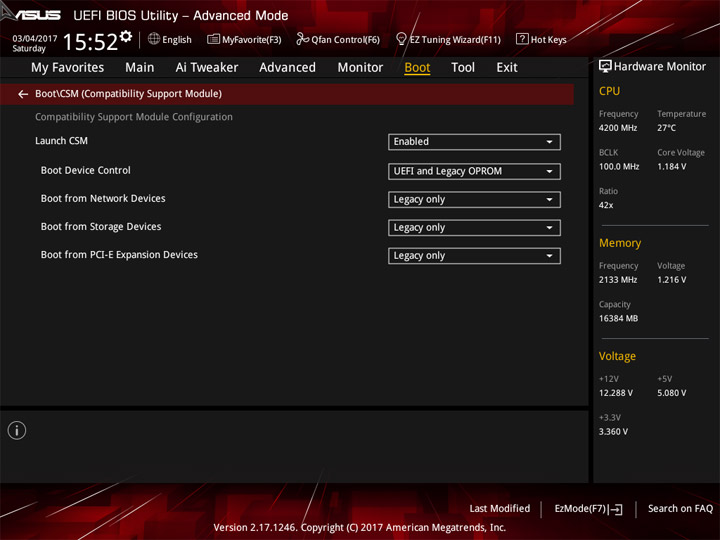Click the Hardware Monitor display icon
Screen dimensions: 720x540
coord(605,67)
